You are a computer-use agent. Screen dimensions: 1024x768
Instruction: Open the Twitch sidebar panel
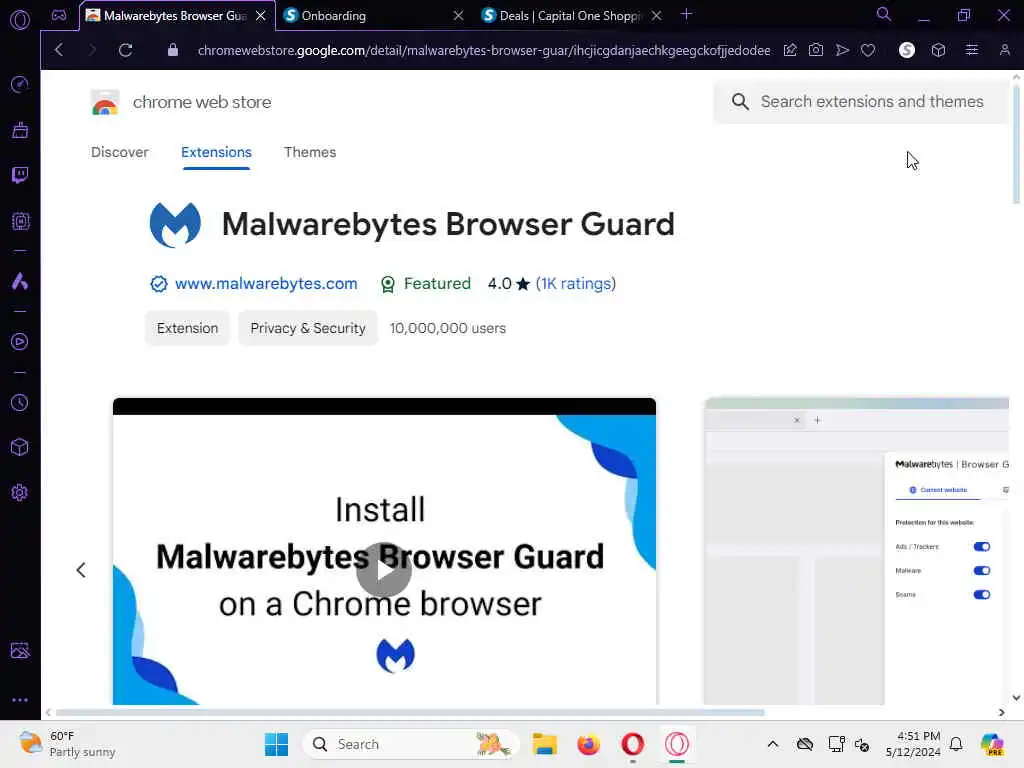20,175
